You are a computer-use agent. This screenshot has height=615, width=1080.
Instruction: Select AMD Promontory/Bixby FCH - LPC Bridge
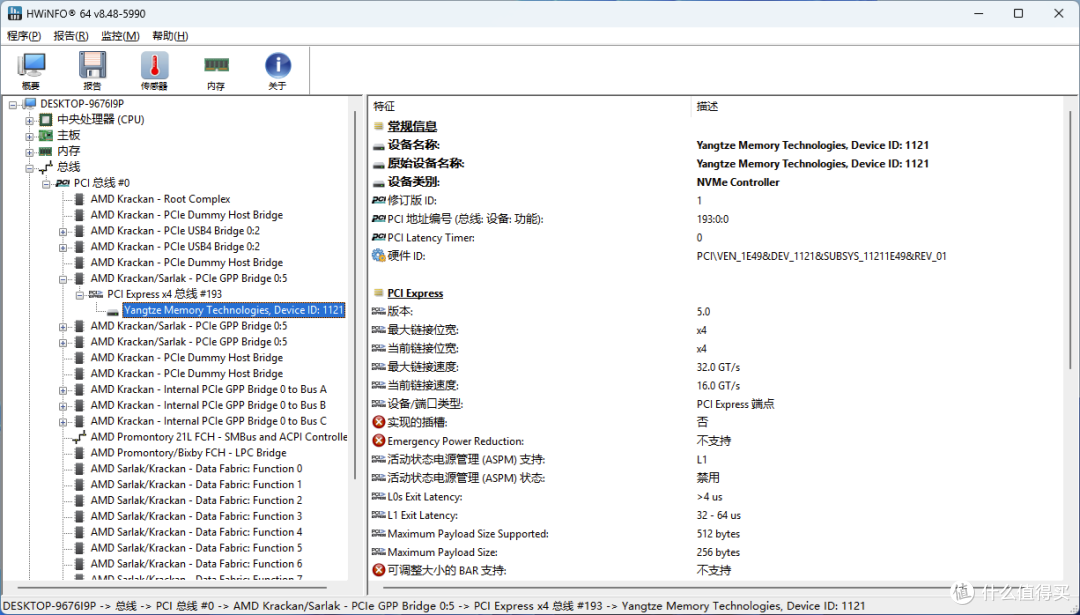[x=189, y=453]
